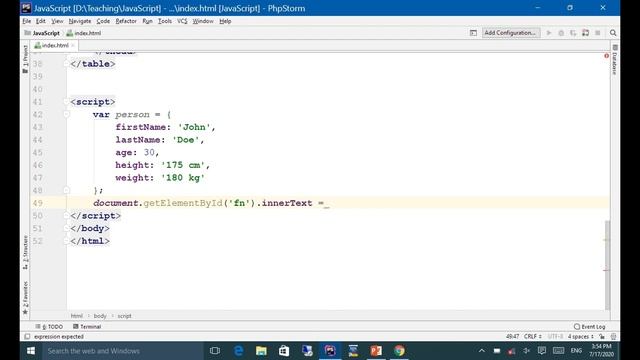This screenshot has width=640, height=360.
Task: Click the red error stripe mark on scrollbar
Action: tap(606, 270)
